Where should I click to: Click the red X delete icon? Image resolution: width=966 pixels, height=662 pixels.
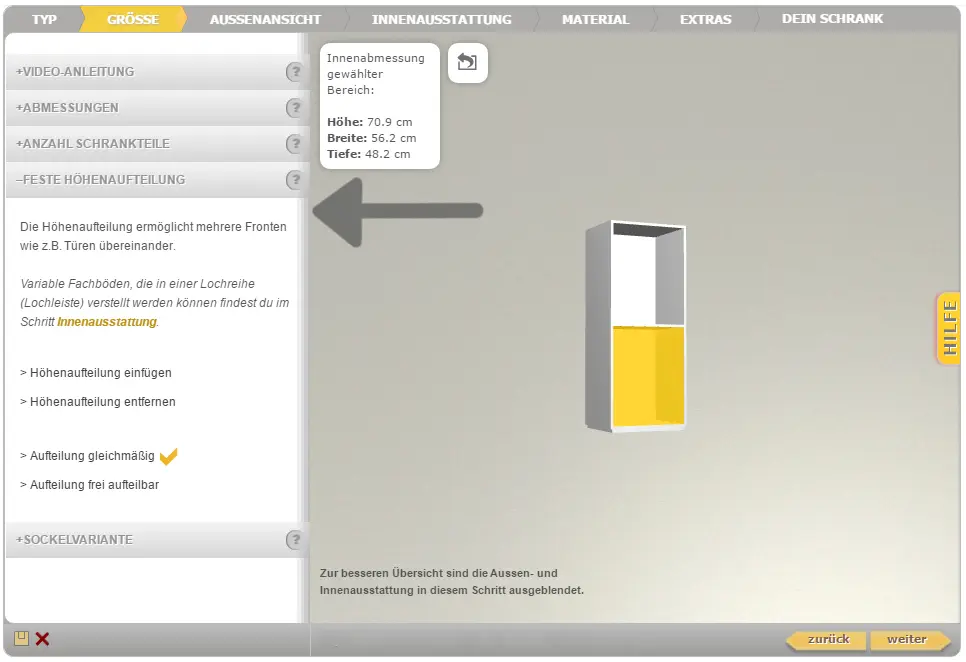pos(43,639)
